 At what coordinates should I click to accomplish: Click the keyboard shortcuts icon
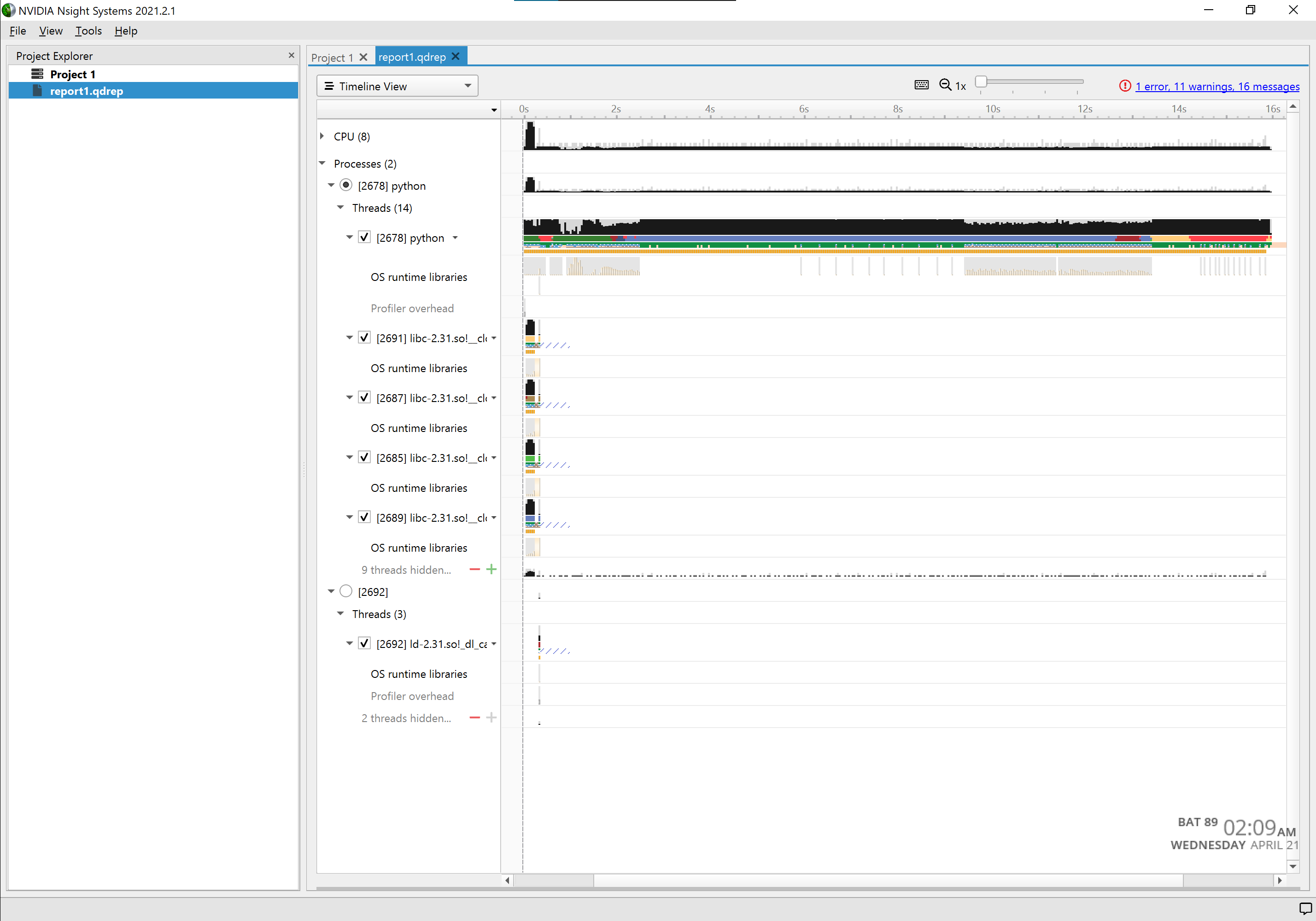921,85
